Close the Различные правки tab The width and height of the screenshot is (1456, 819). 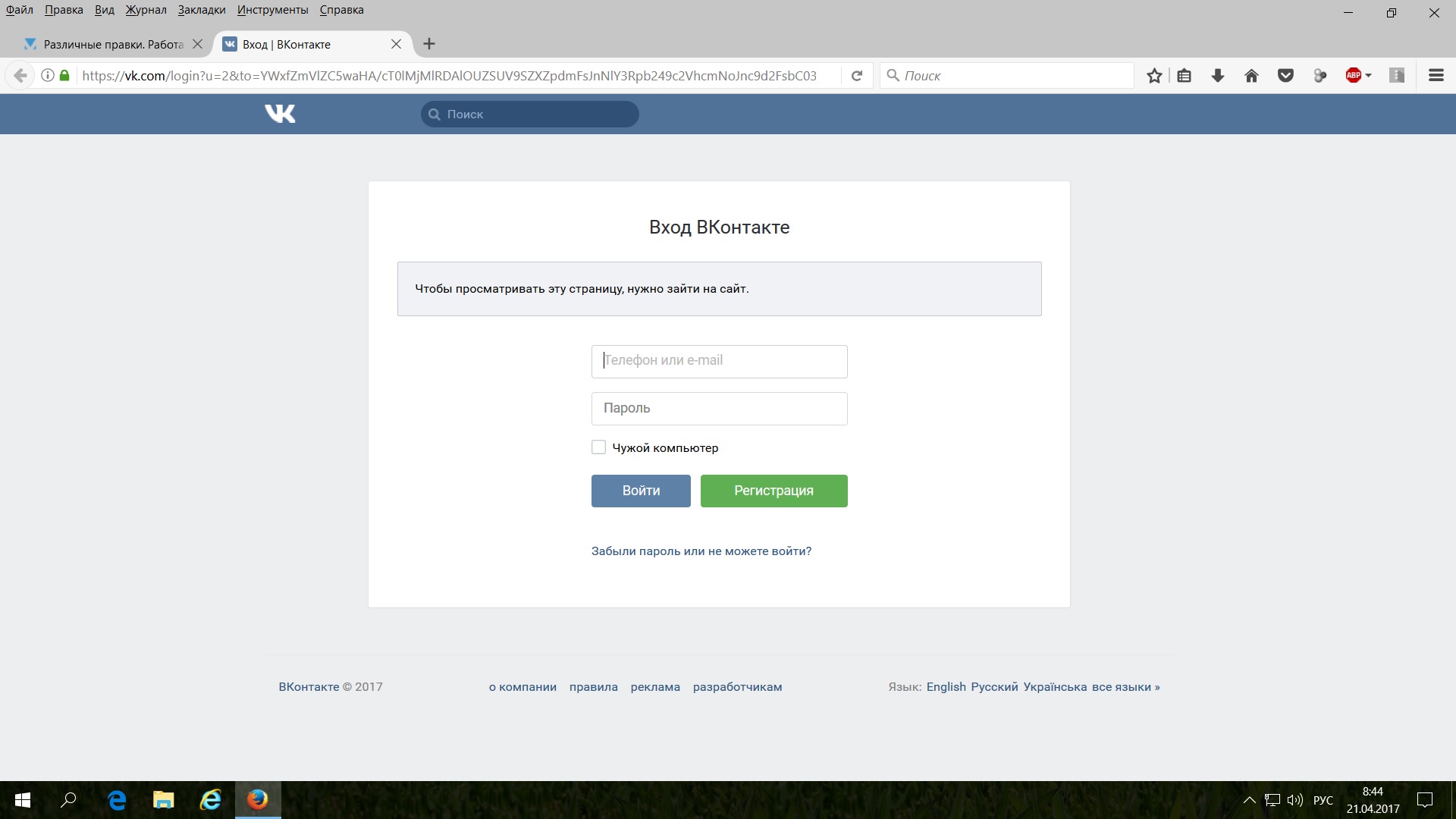click(x=197, y=44)
